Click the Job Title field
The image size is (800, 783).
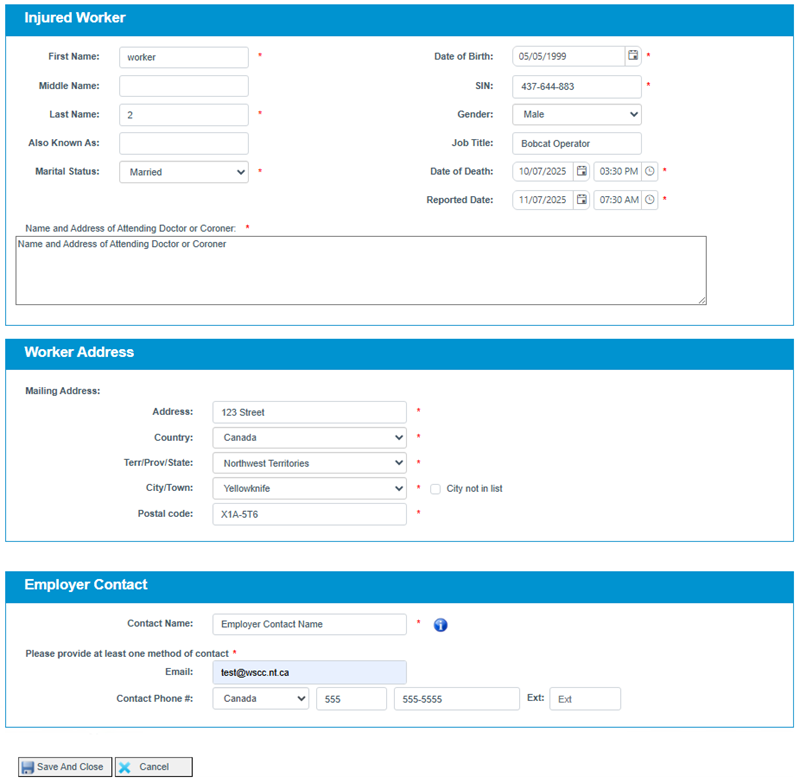pyautogui.click(x=577, y=143)
